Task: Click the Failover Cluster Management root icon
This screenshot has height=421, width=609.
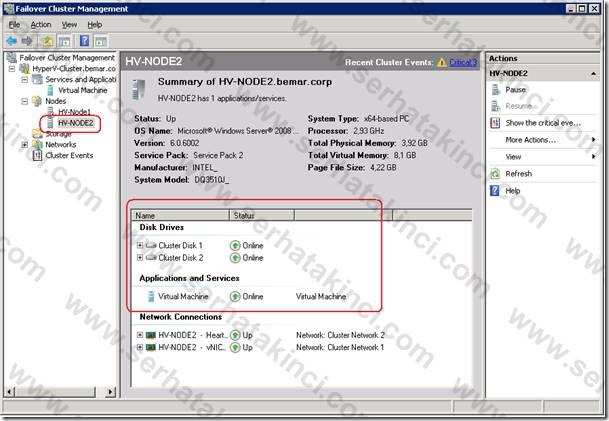Action: [12, 57]
